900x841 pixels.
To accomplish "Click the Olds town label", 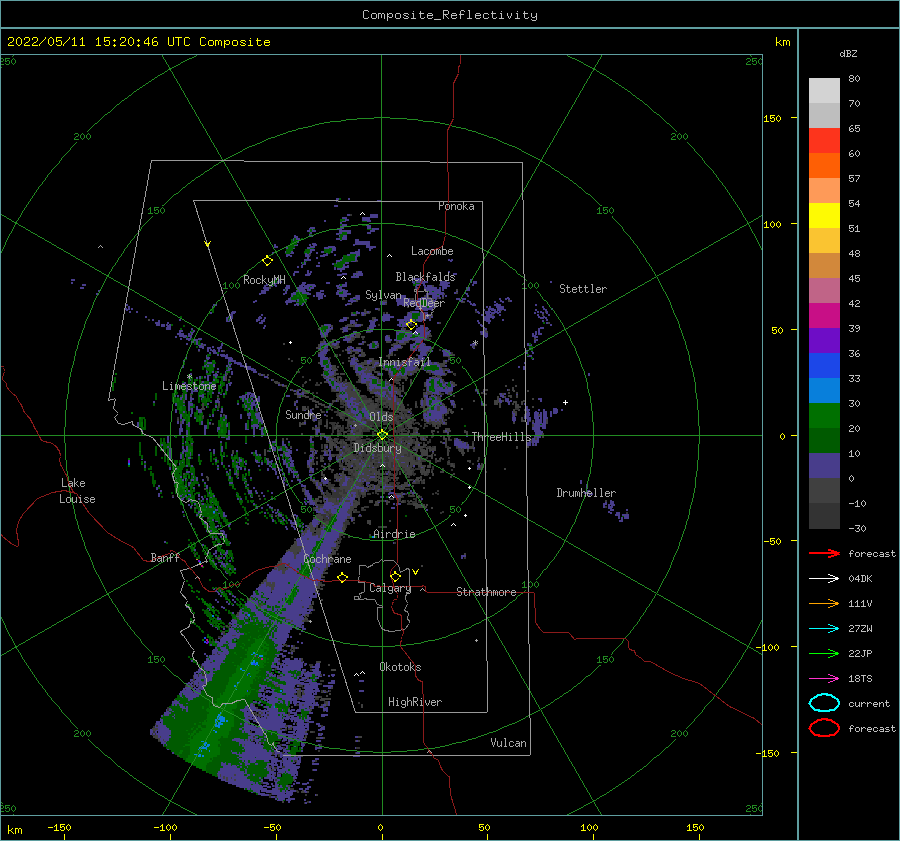I will pos(381,417).
